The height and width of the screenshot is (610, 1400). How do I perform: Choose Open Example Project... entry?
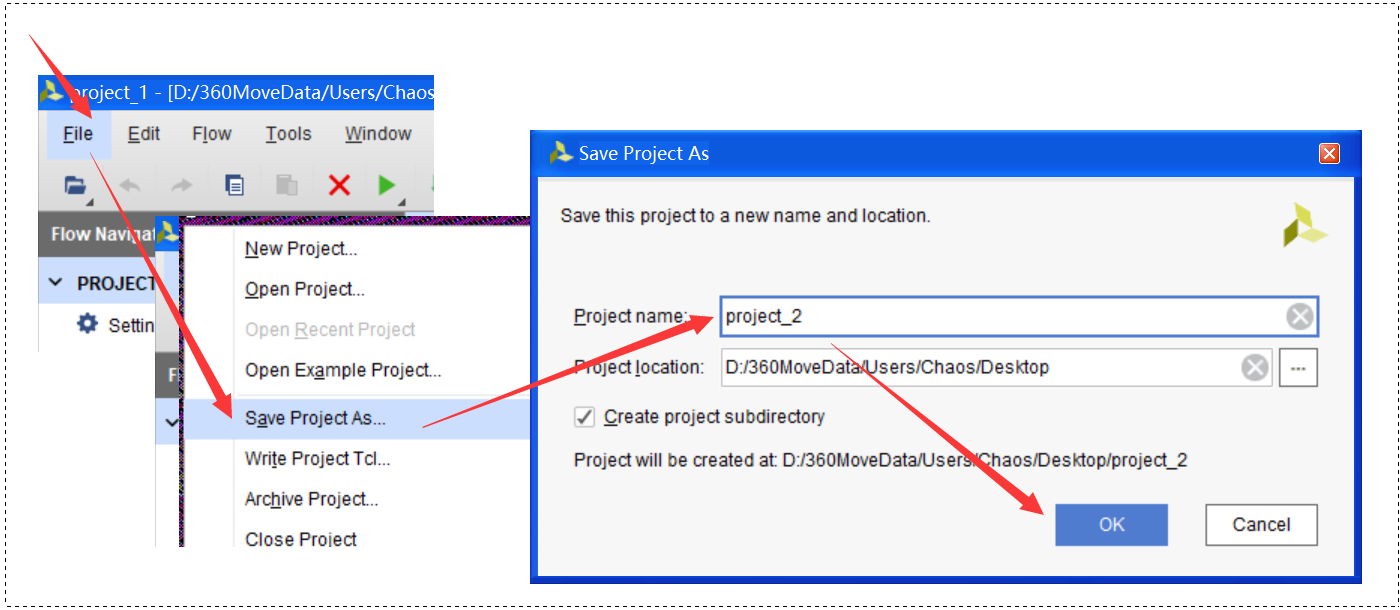pyautogui.click(x=343, y=370)
